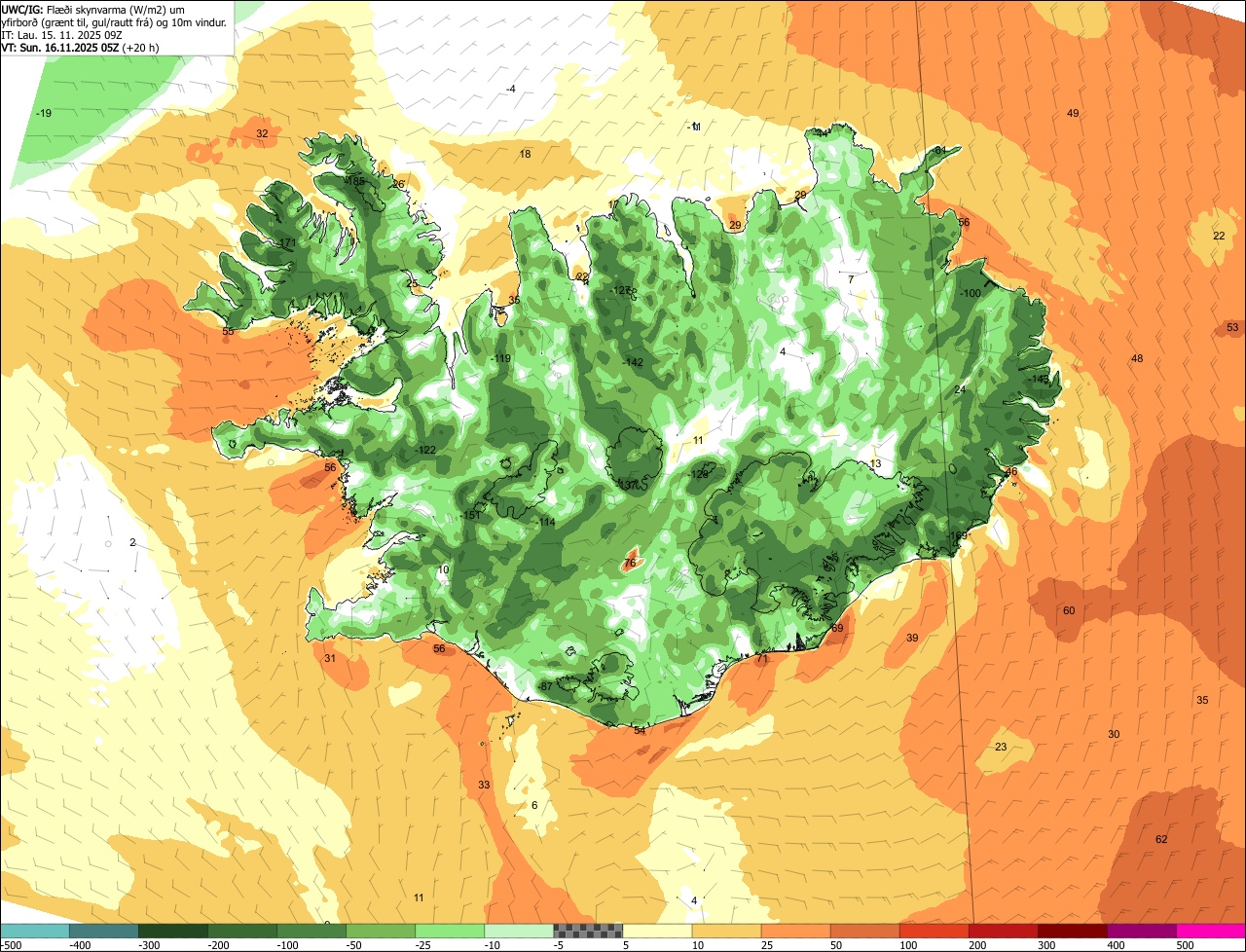Click legend swatch between -25 and -10
This screenshot has height=952, width=1246.
click(449, 931)
